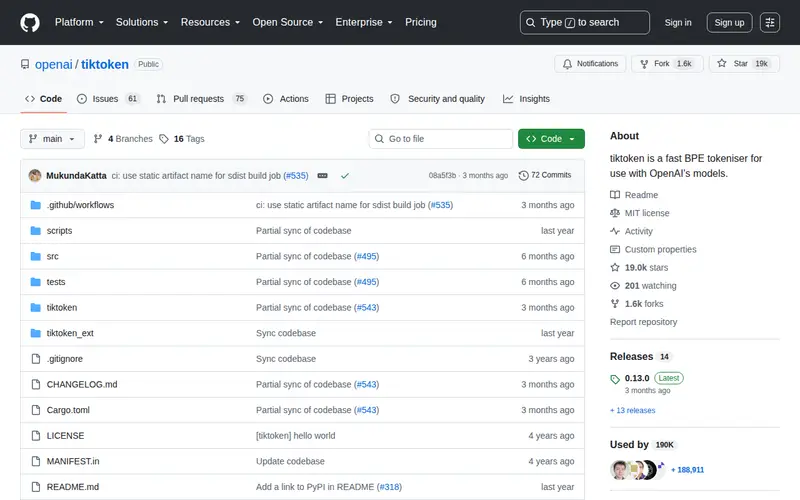Open the Cargo.toml file
The image size is (800, 500).
coord(68,410)
